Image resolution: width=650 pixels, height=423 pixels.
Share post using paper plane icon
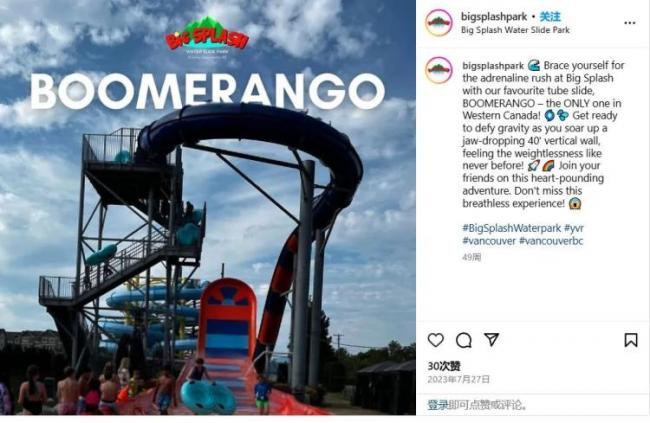click(x=491, y=340)
